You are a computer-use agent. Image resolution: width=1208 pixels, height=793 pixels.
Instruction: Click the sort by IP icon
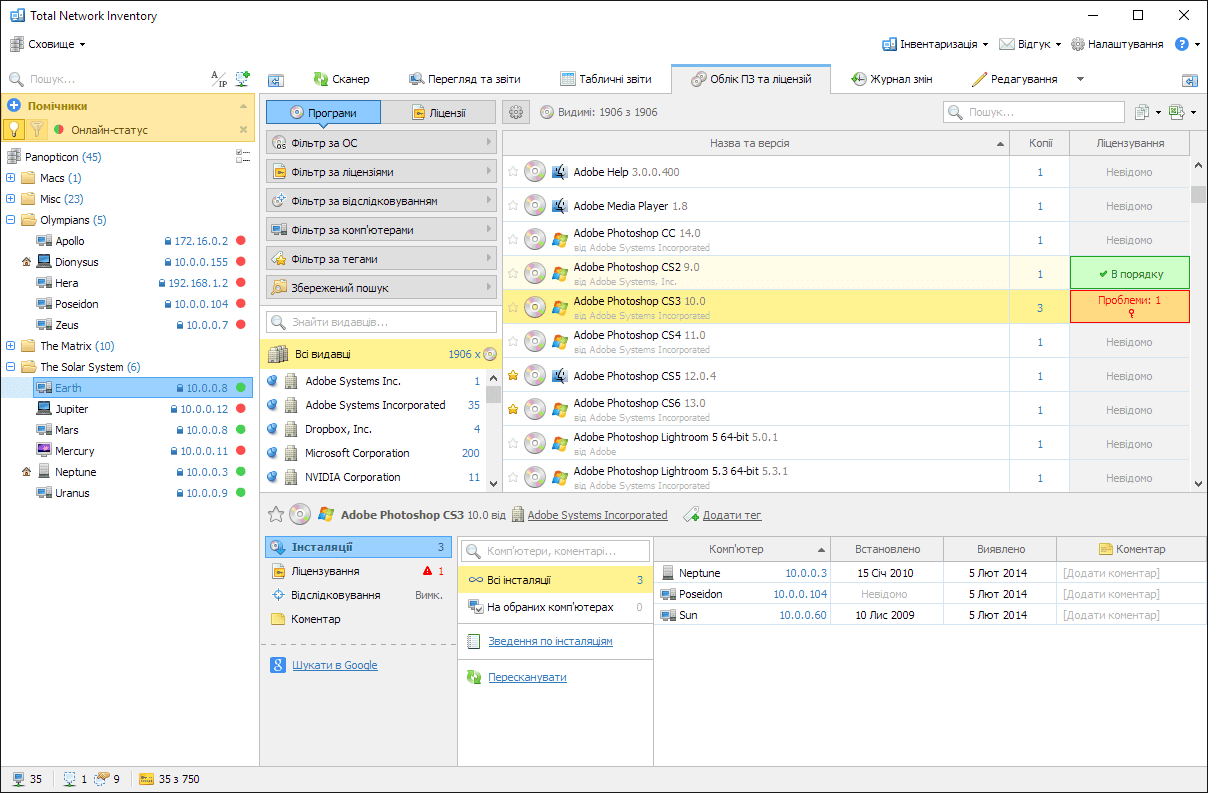click(x=218, y=79)
